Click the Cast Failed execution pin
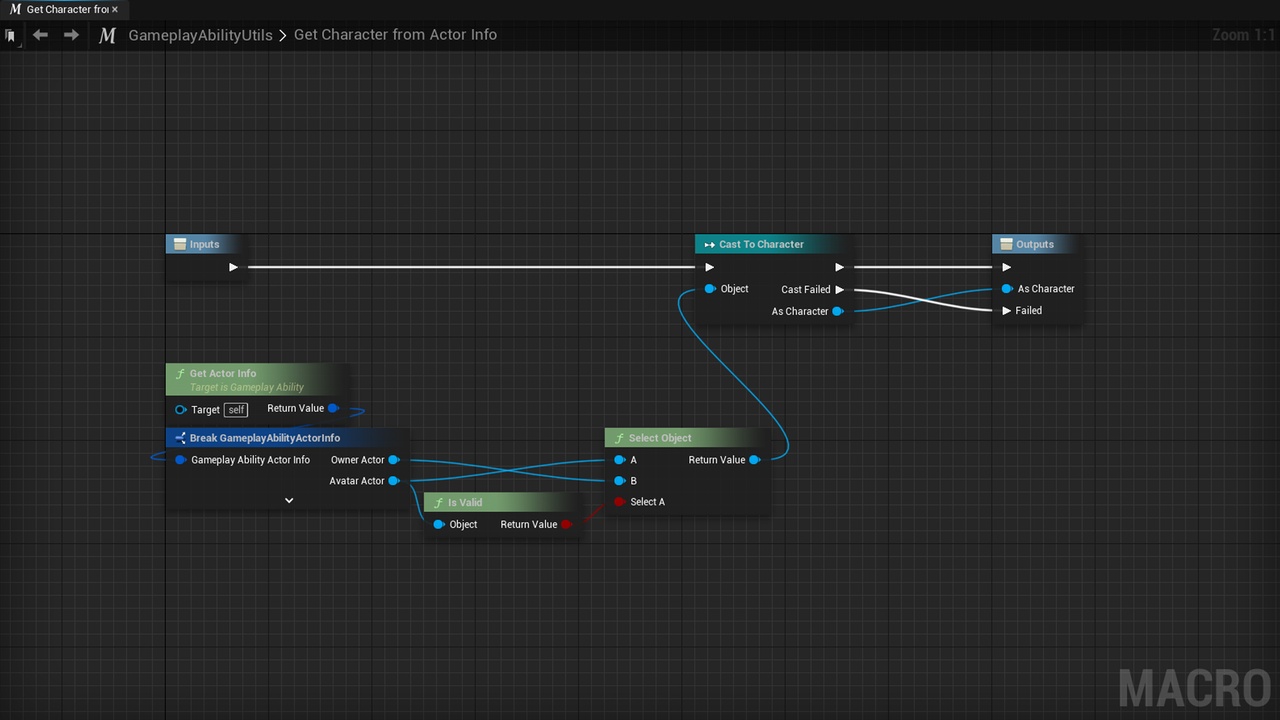Image resolution: width=1280 pixels, height=720 pixels. tap(839, 290)
